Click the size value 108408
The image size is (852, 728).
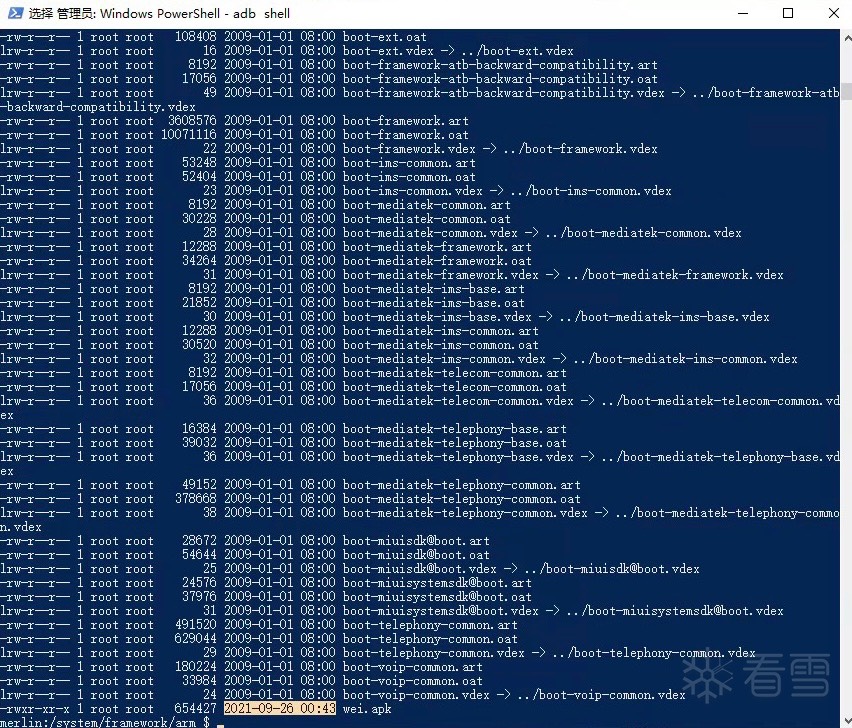click(196, 37)
